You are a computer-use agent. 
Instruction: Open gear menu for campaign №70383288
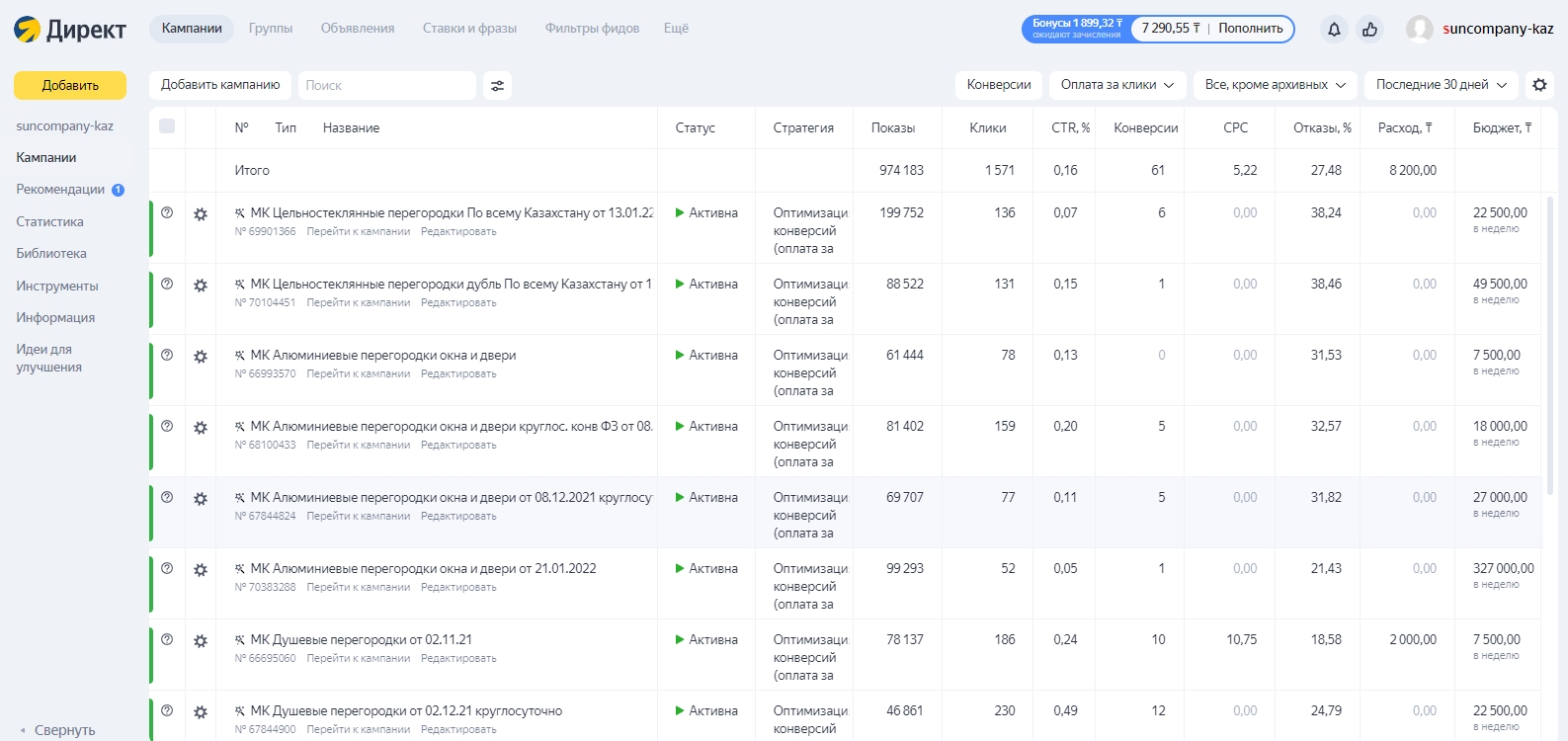click(x=201, y=570)
